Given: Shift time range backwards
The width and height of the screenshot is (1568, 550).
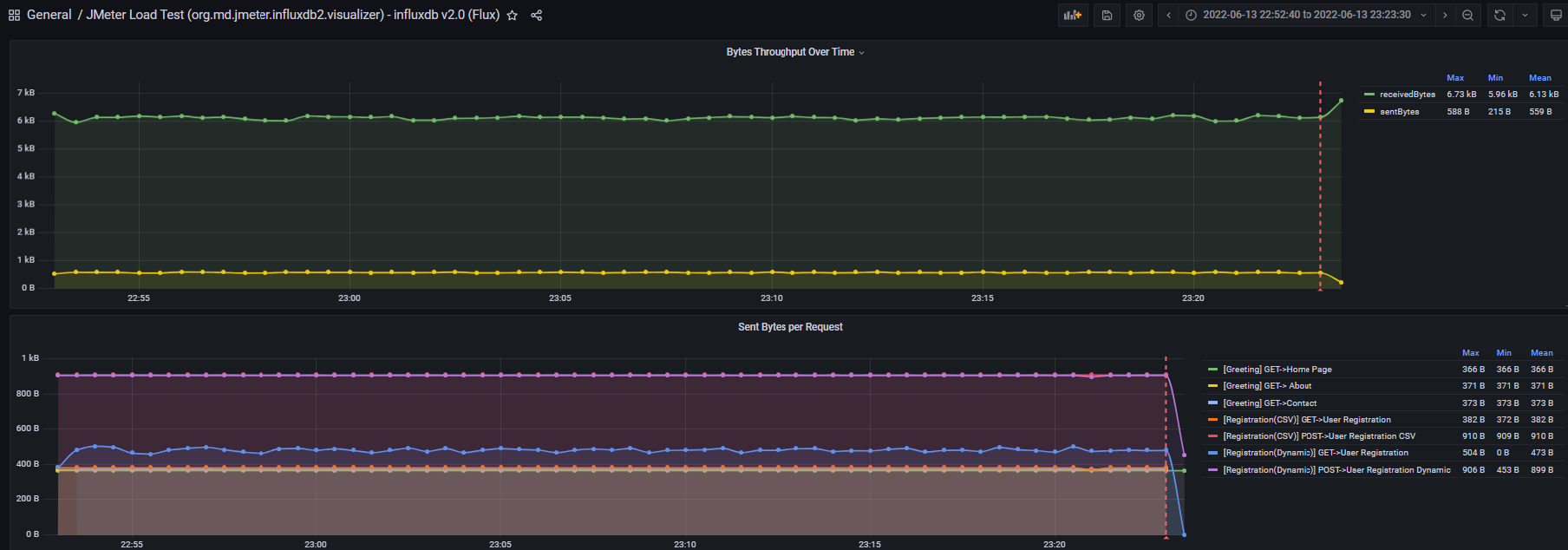Looking at the screenshot, I should point(1168,15).
